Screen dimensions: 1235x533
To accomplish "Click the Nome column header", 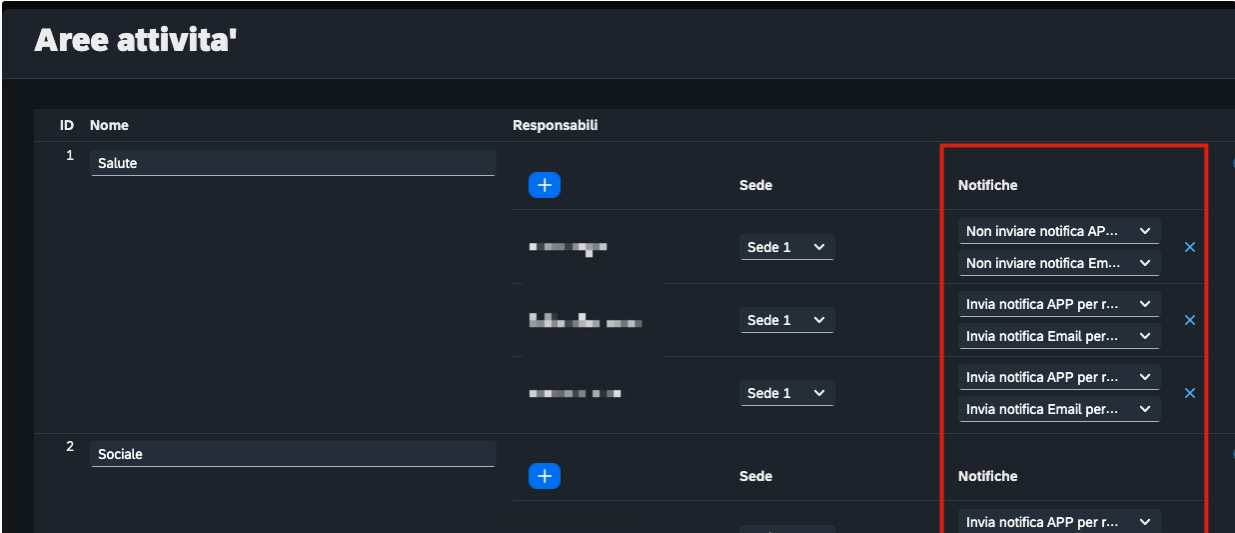I will 109,125.
